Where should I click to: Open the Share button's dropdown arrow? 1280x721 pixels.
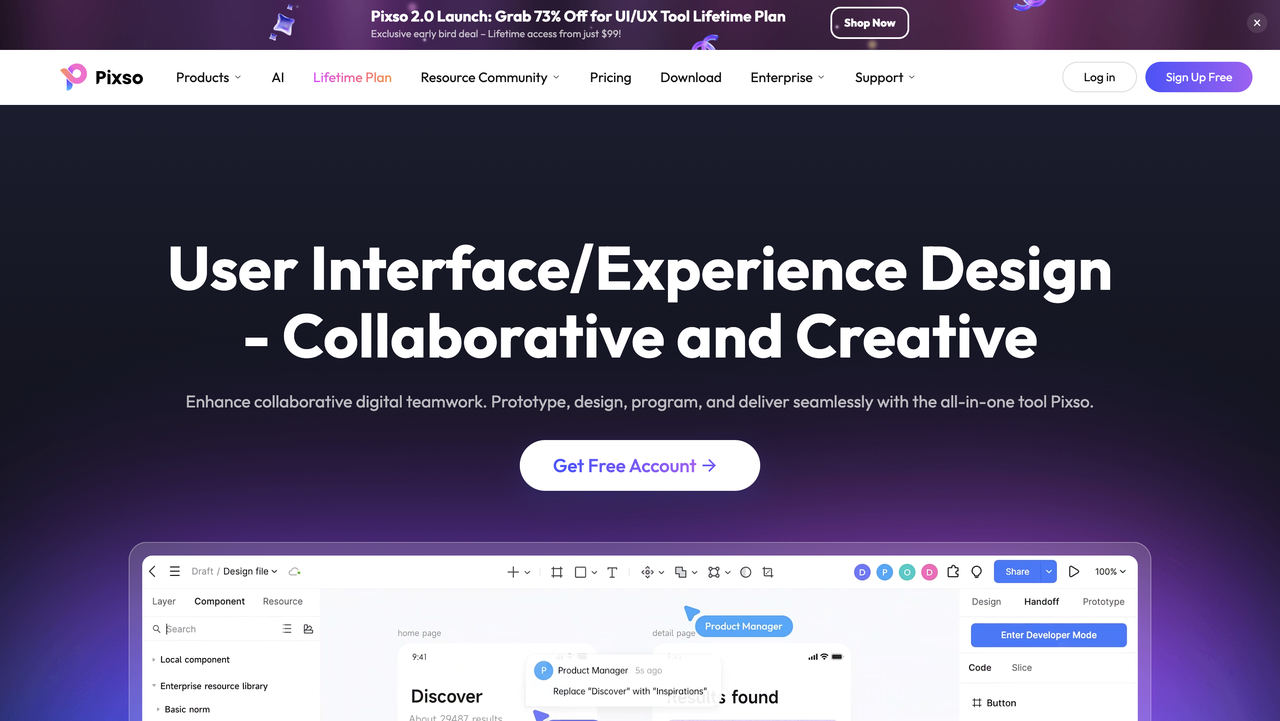1048,572
